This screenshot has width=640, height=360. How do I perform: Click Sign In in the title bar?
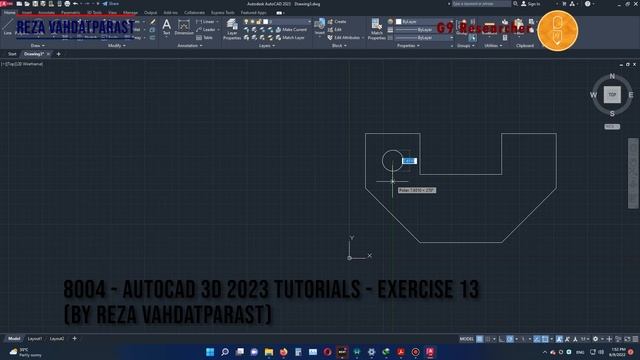pos(531,4)
